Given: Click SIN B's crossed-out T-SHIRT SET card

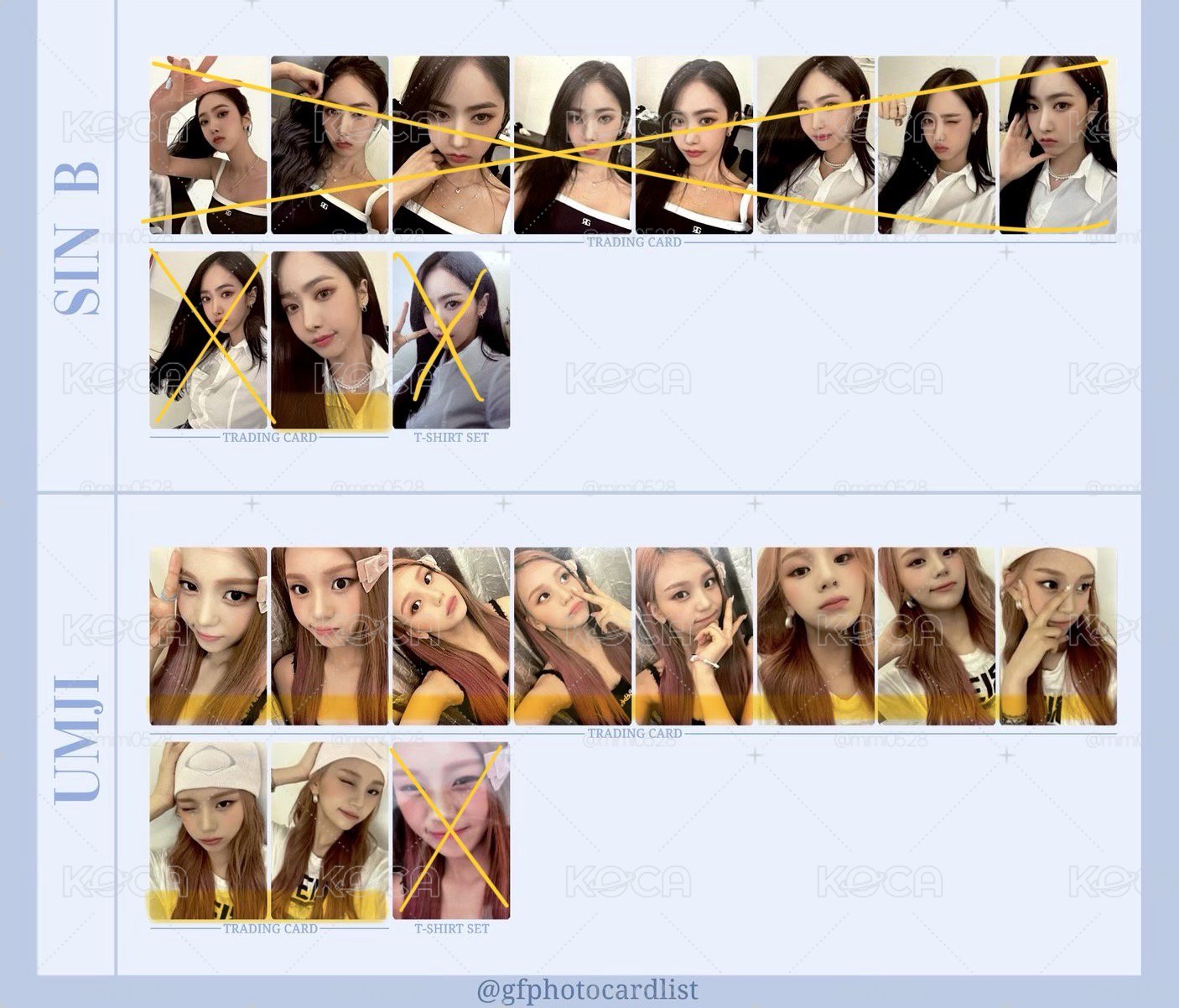Looking at the screenshot, I should (451, 340).
